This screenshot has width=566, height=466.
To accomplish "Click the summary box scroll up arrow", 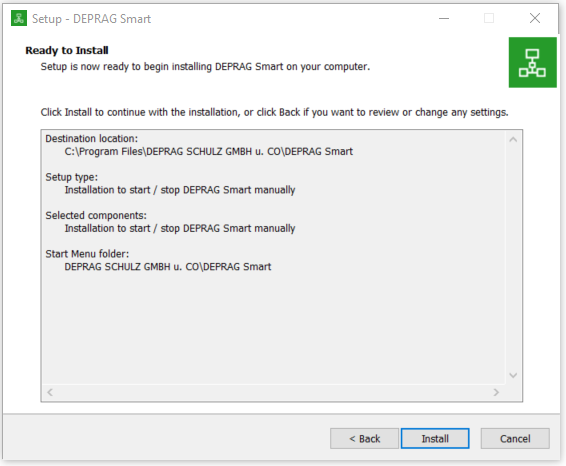I will (x=513, y=140).
